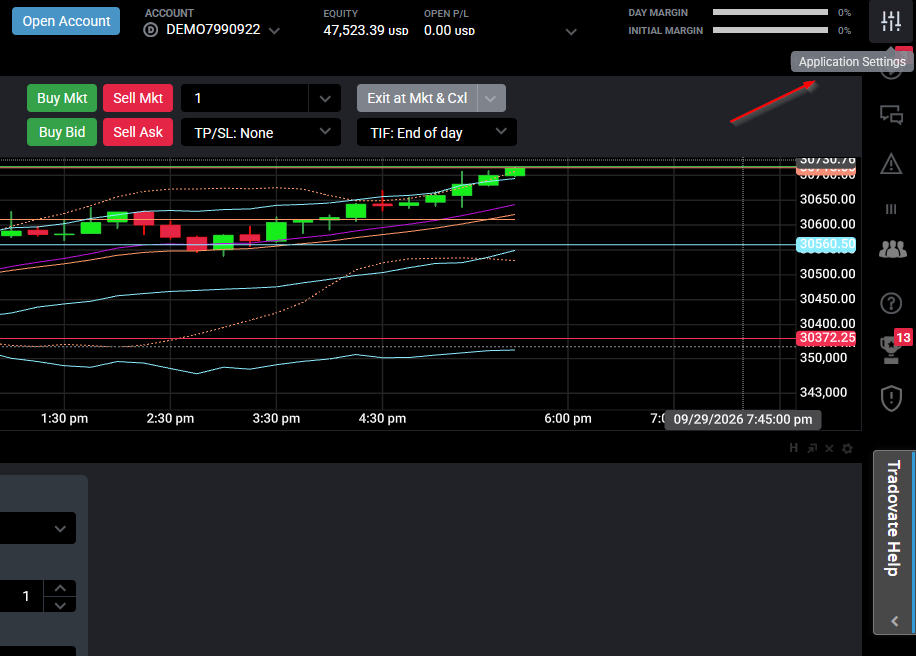
Task: Click Buy Bid button
Action: tap(62, 132)
